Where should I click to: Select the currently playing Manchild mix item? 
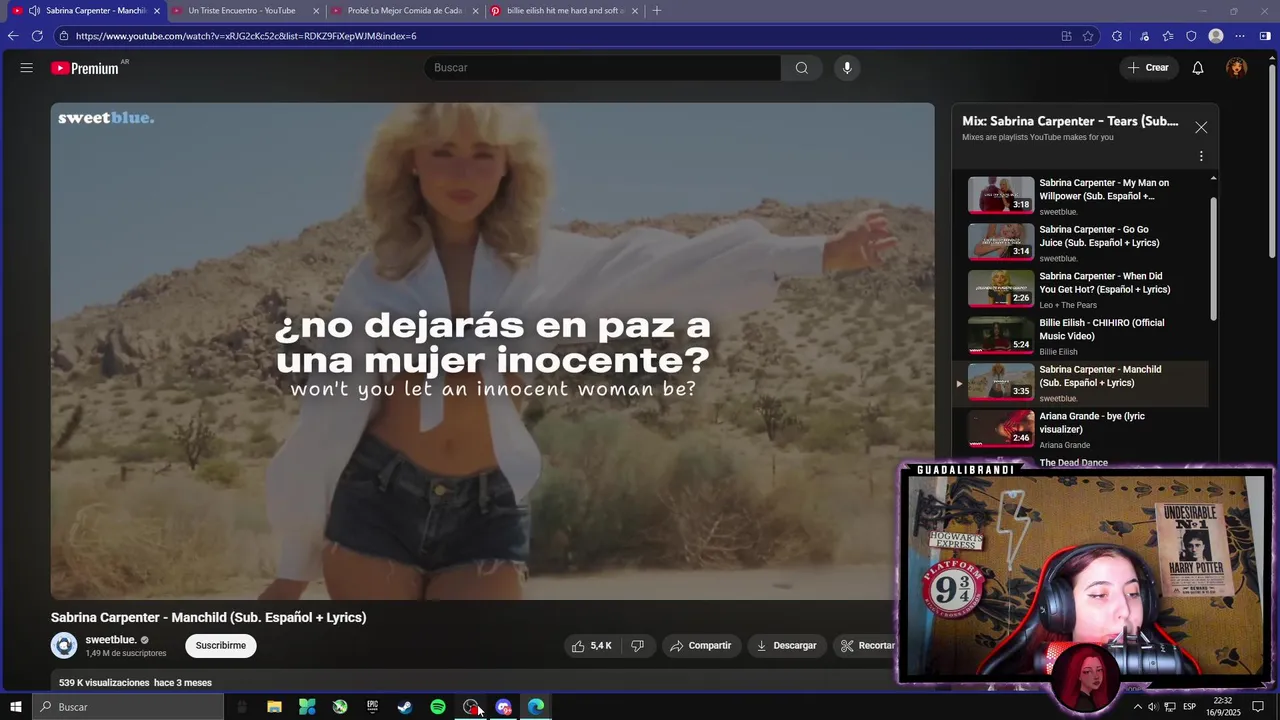(1086, 383)
